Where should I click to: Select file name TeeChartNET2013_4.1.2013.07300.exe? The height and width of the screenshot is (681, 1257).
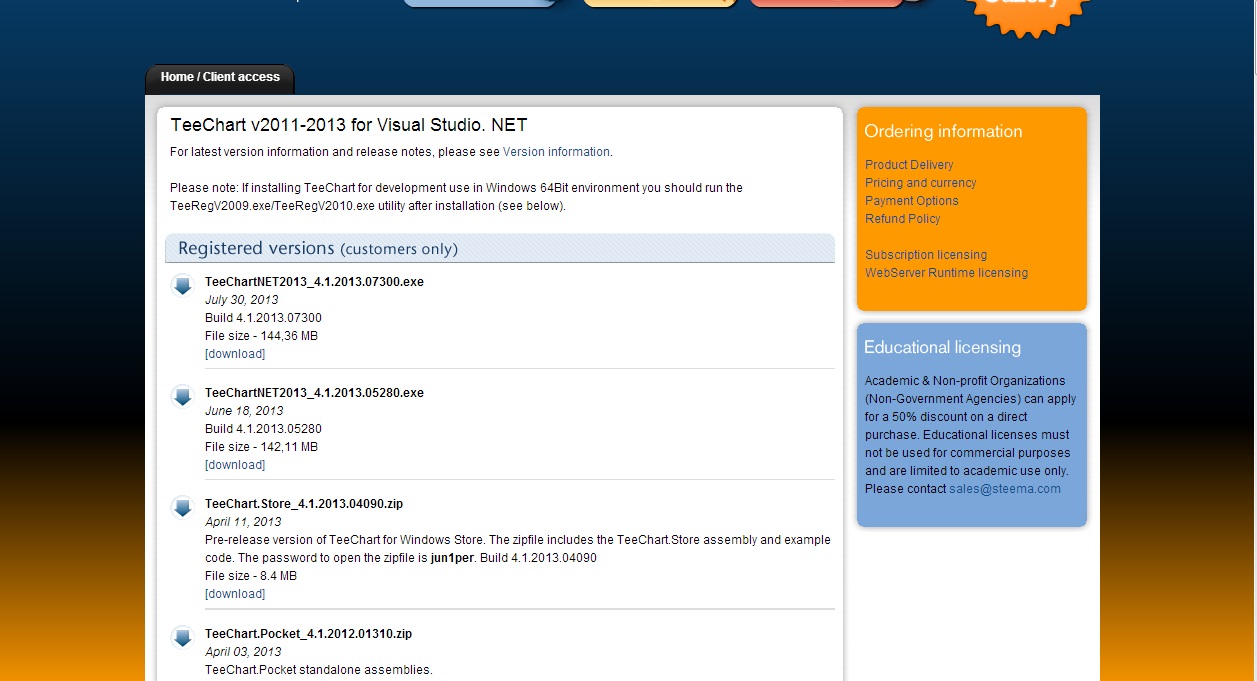click(314, 282)
